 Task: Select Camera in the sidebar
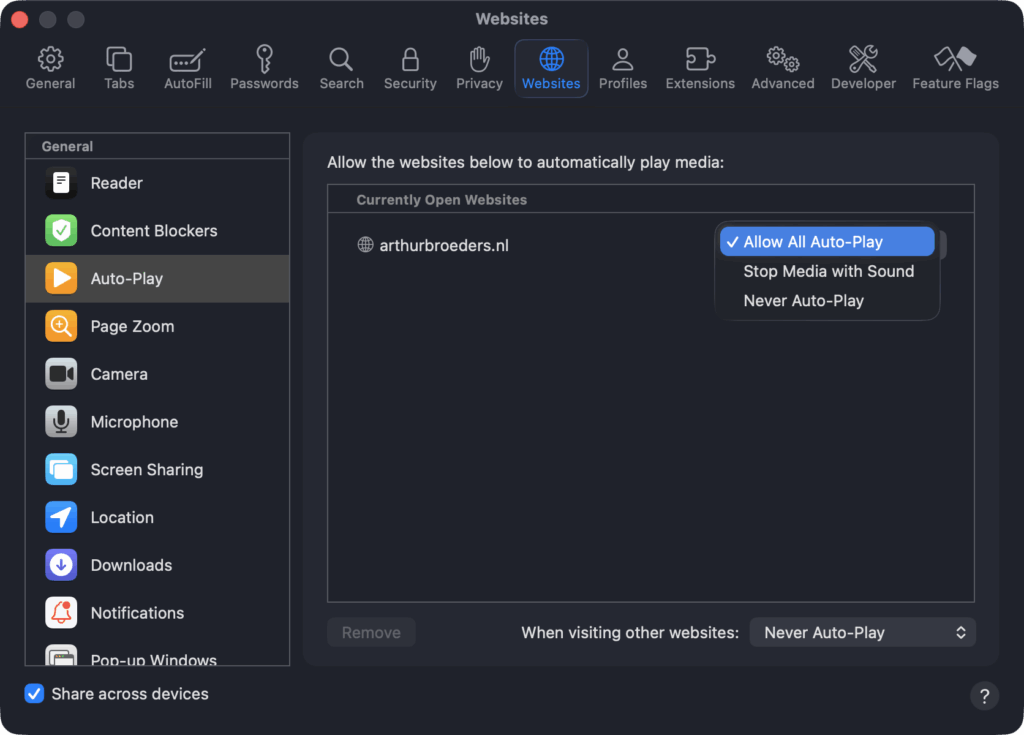tap(119, 374)
